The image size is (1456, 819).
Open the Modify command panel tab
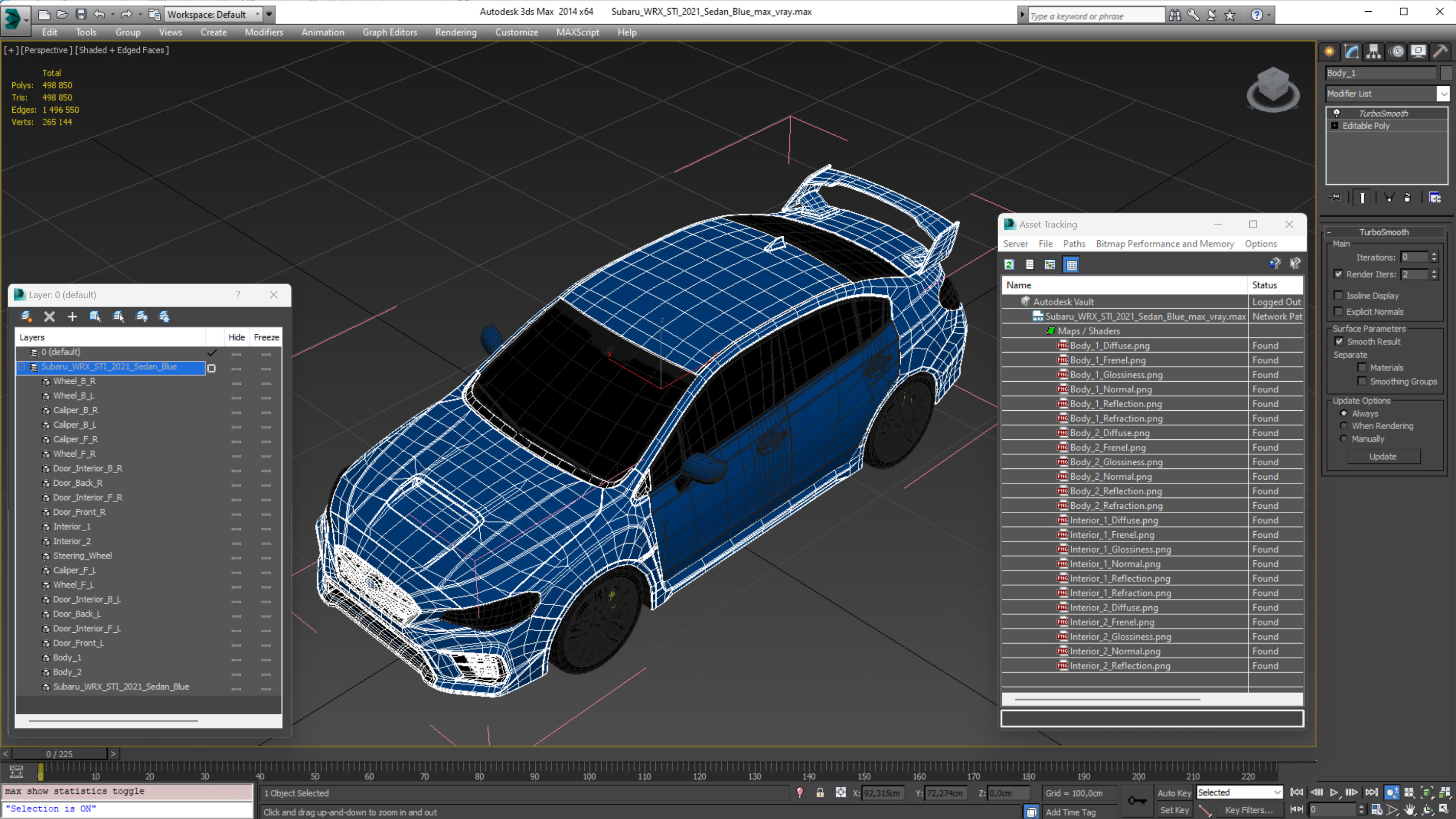coord(1351,52)
